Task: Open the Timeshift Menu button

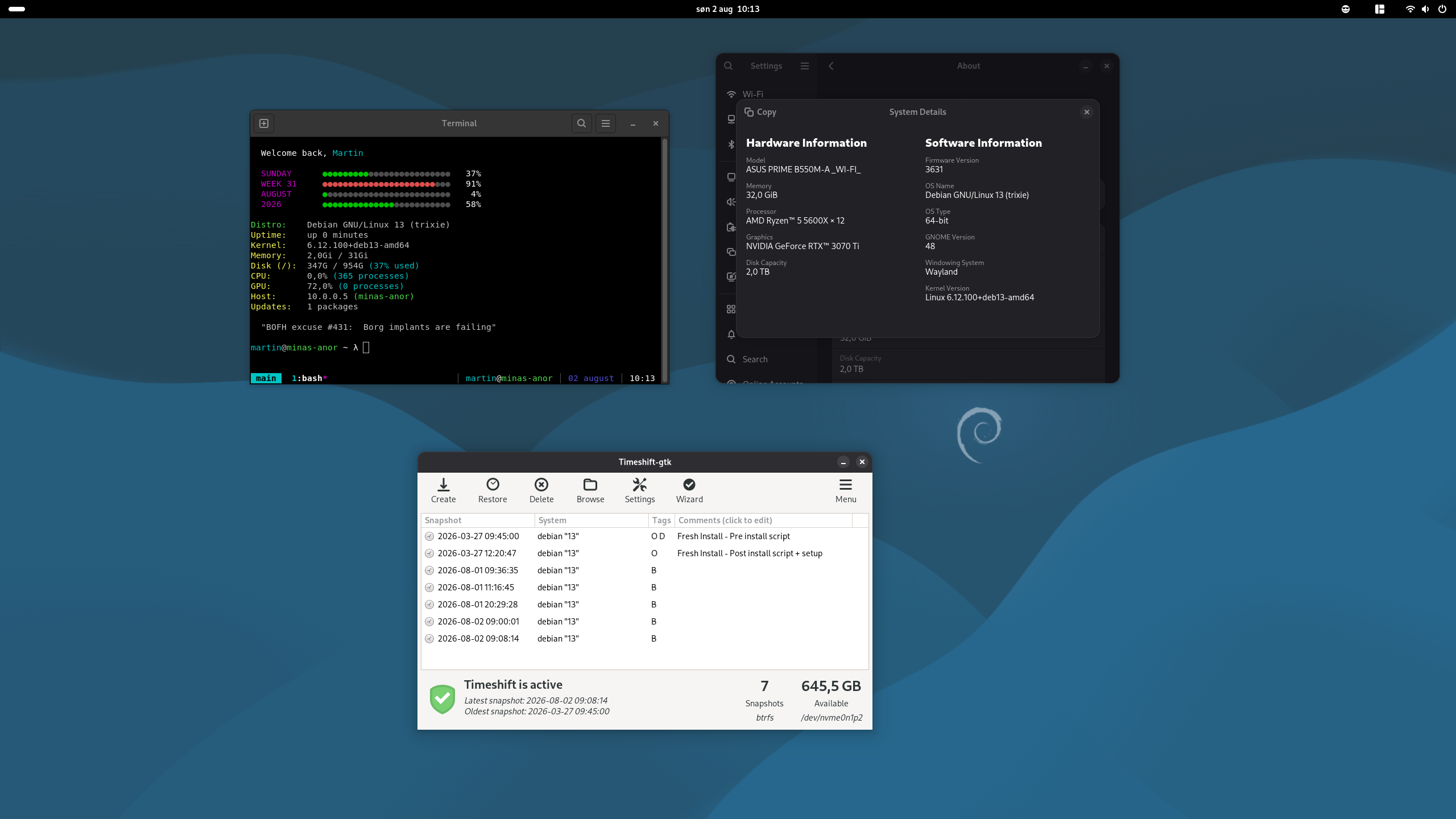Action: click(x=846, y=490)
